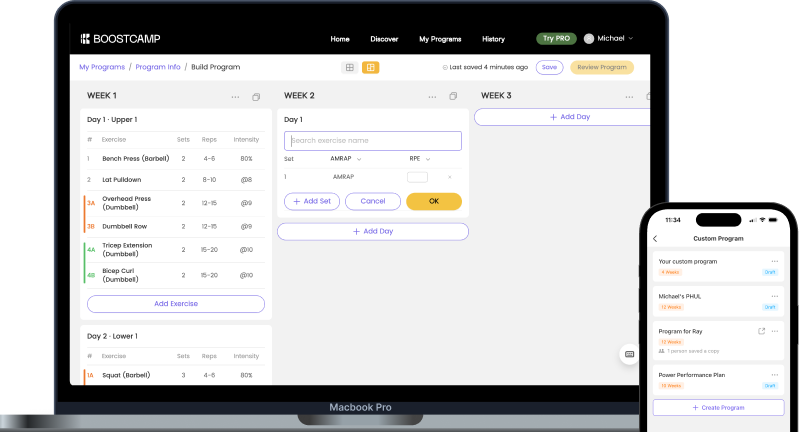Click the Boostcamp logo
The width and height of the screenshot is (800, 432).
click(x=120, y=39)
